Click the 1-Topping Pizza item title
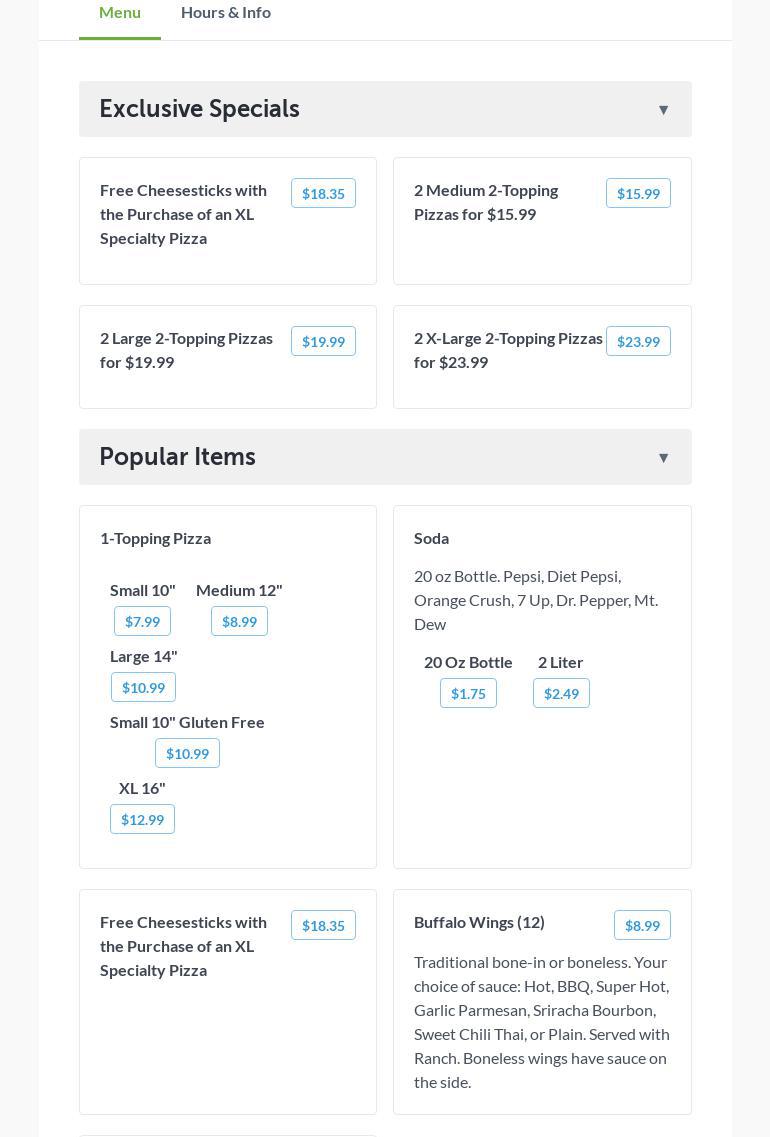The width and height of the screenshot is (770, 1137). (155, 538)
